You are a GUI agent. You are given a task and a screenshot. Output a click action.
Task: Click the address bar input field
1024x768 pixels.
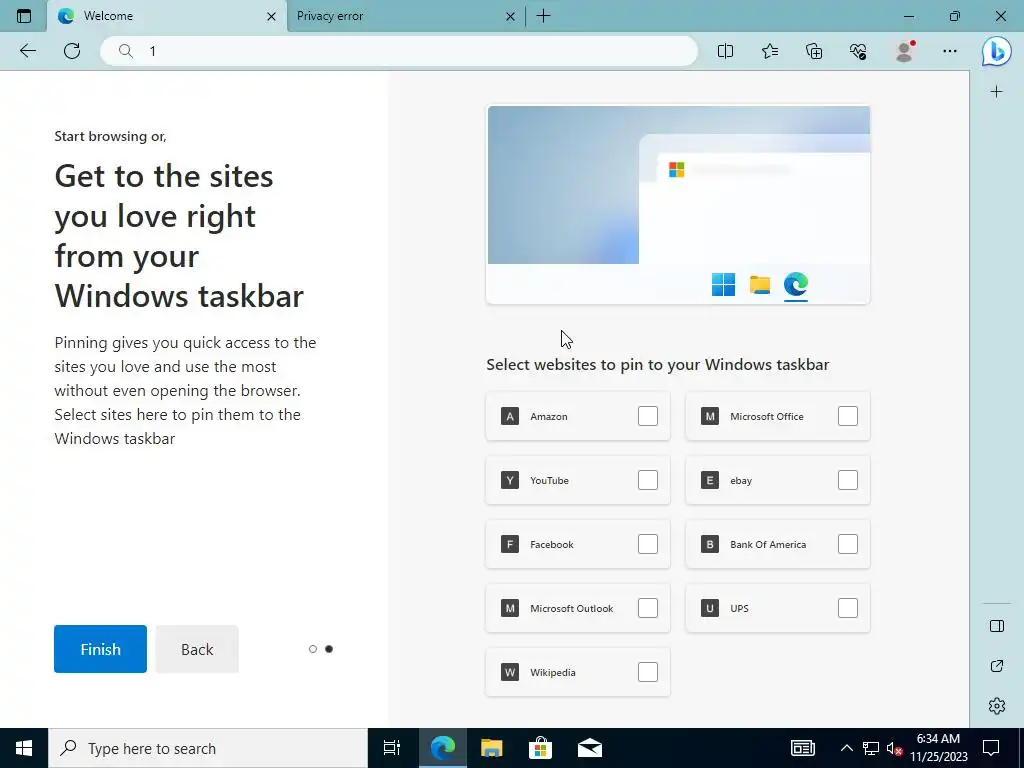pos(398,51)
